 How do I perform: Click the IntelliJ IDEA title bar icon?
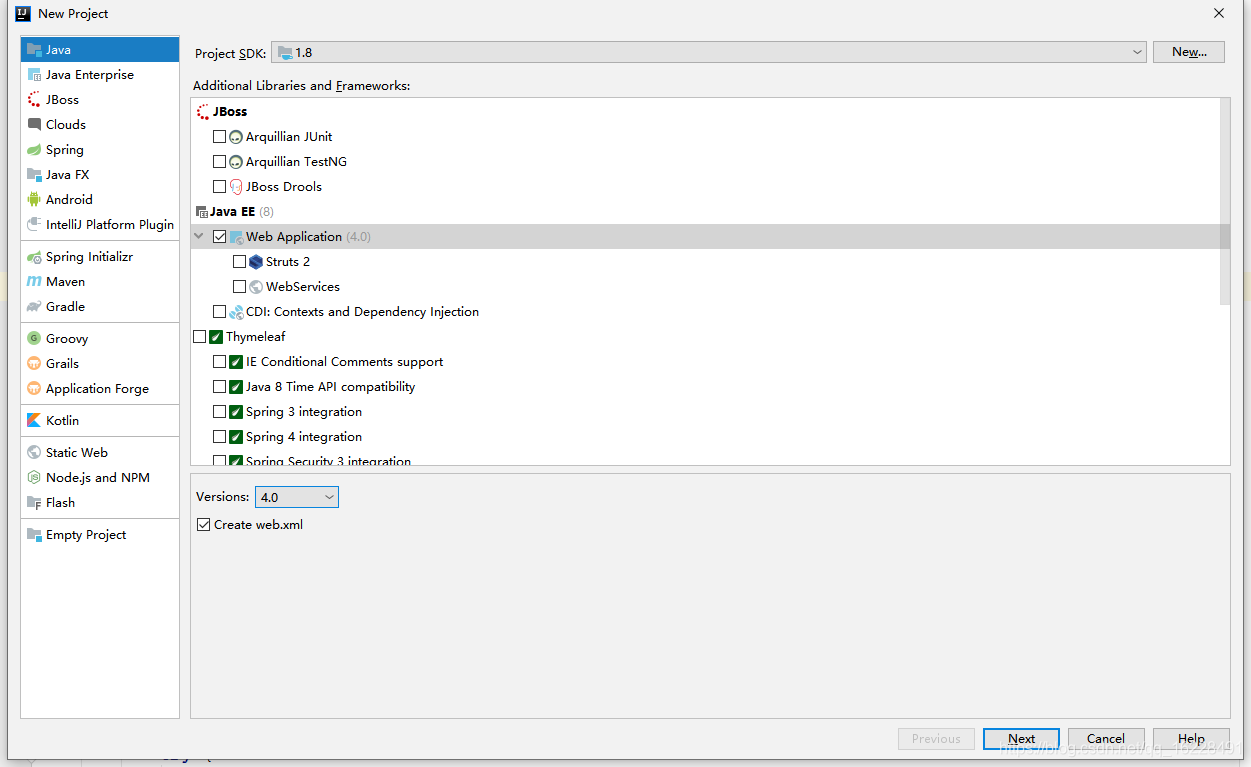[x=22, y=13]
